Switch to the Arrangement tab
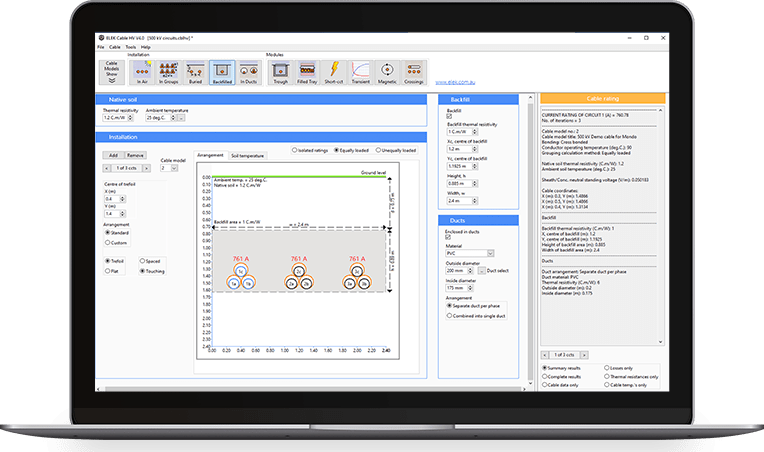The width and height of the screenshot is (764, 452). coord(210,155)
